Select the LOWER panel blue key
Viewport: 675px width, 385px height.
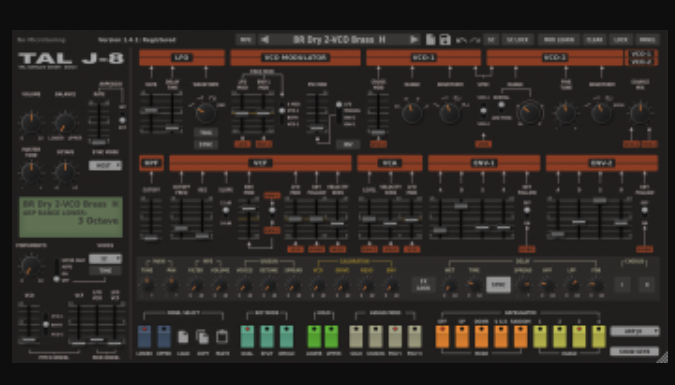[x=144, y=336]
